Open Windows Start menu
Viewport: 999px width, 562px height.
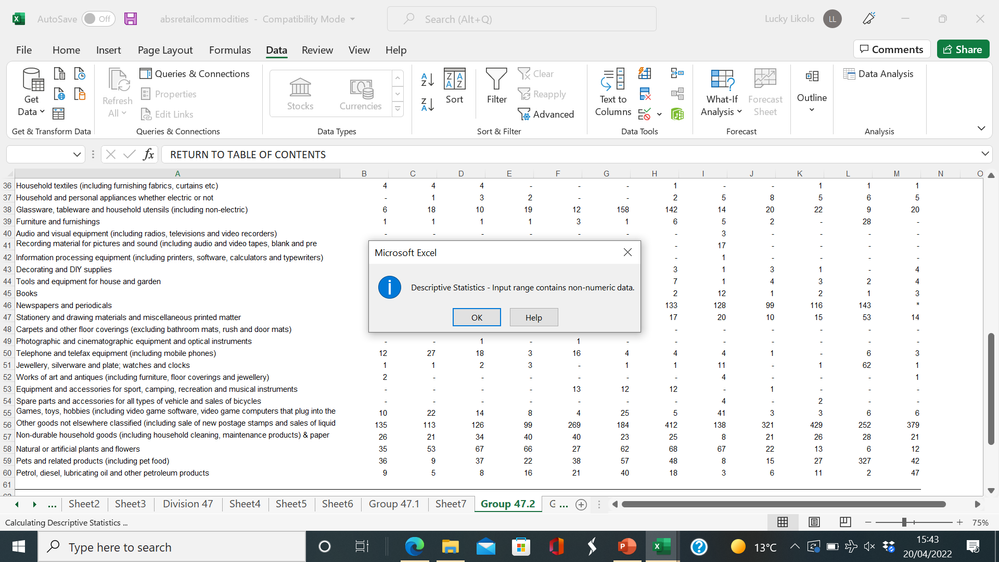pos(18,547)
